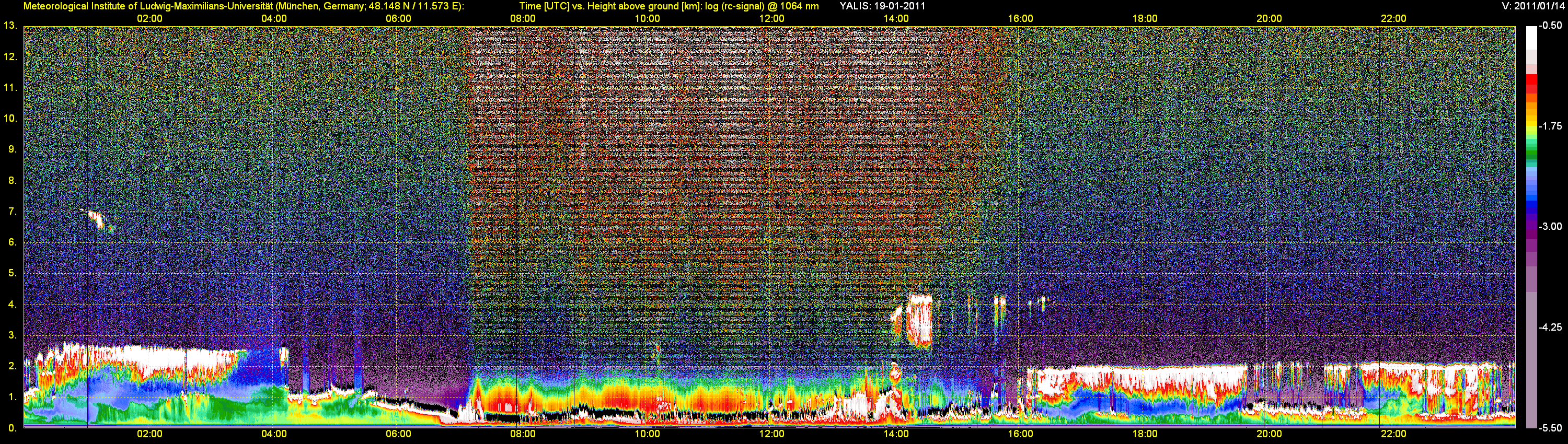
Task: Click the 7. km height axis label
Action: click(12, 211)
